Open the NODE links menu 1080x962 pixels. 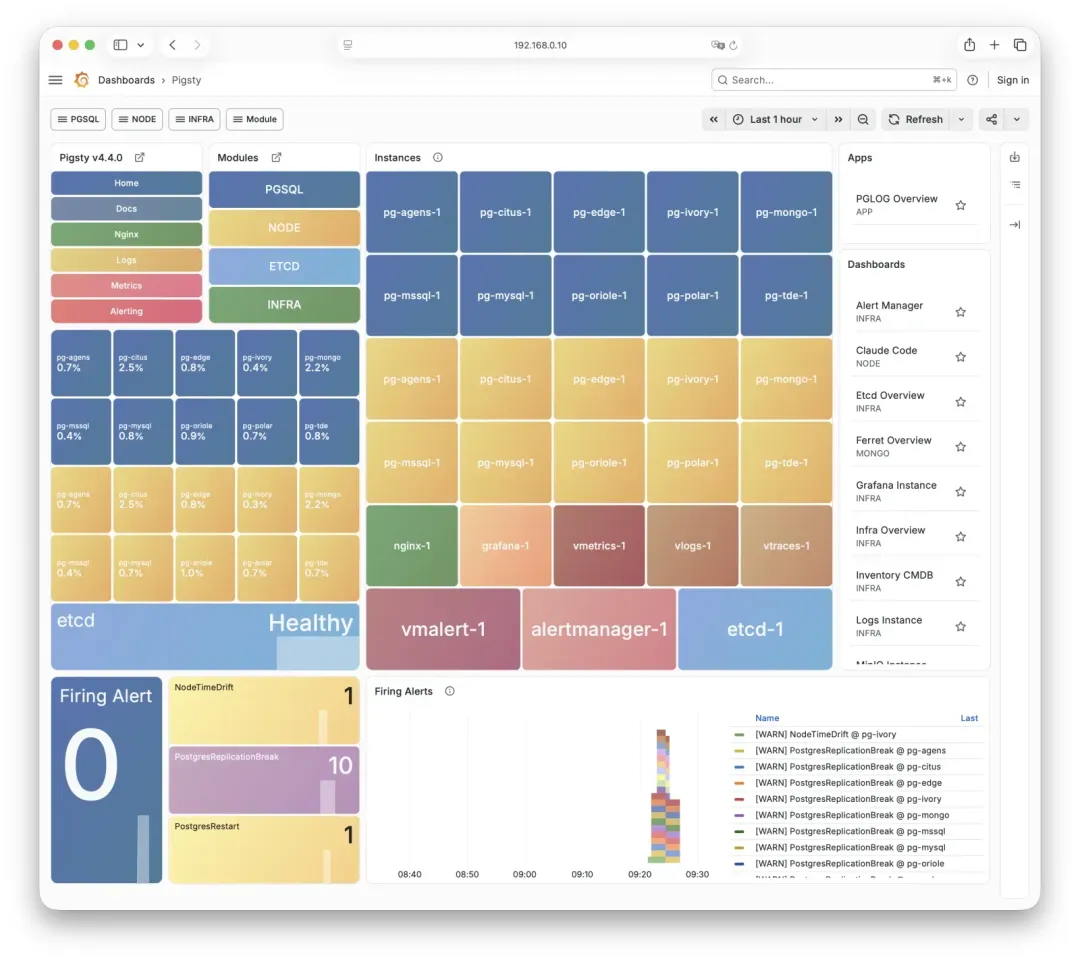(137, 119)
